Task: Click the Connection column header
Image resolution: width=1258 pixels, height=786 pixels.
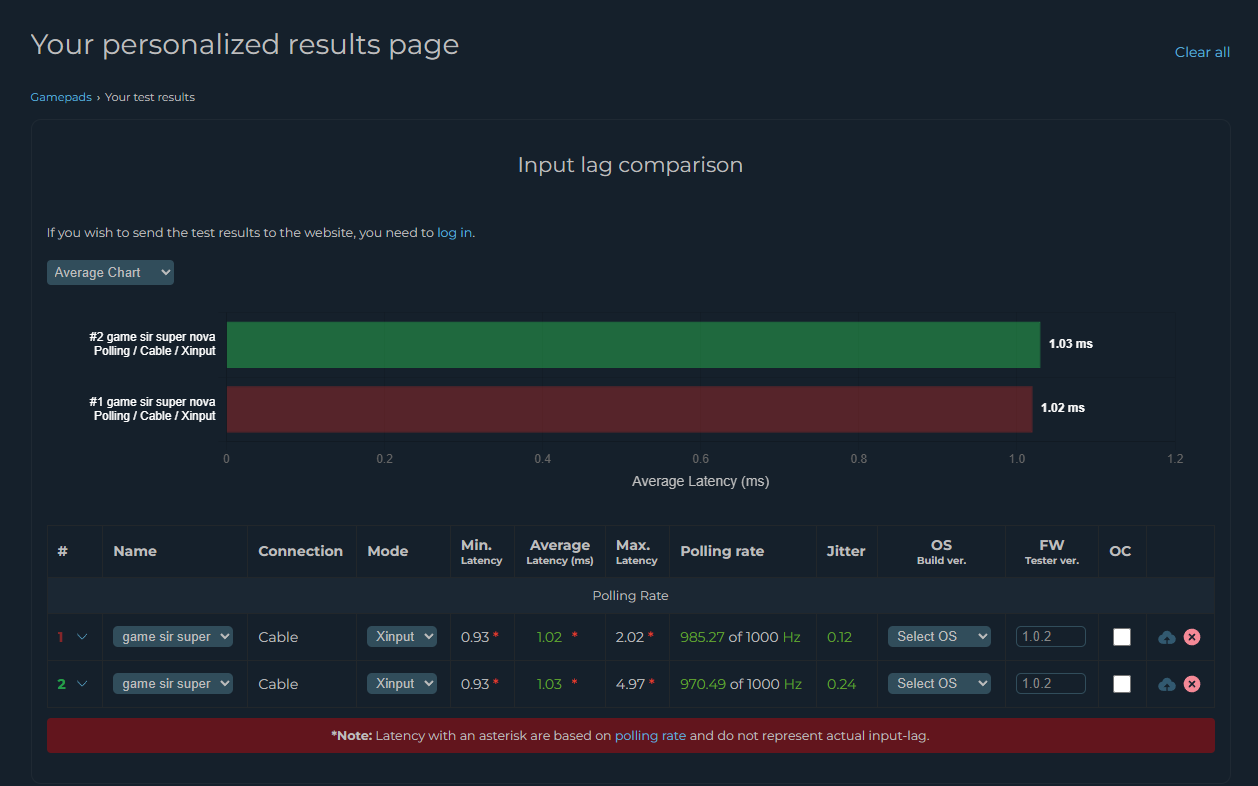Action: [x=300, y=551]
